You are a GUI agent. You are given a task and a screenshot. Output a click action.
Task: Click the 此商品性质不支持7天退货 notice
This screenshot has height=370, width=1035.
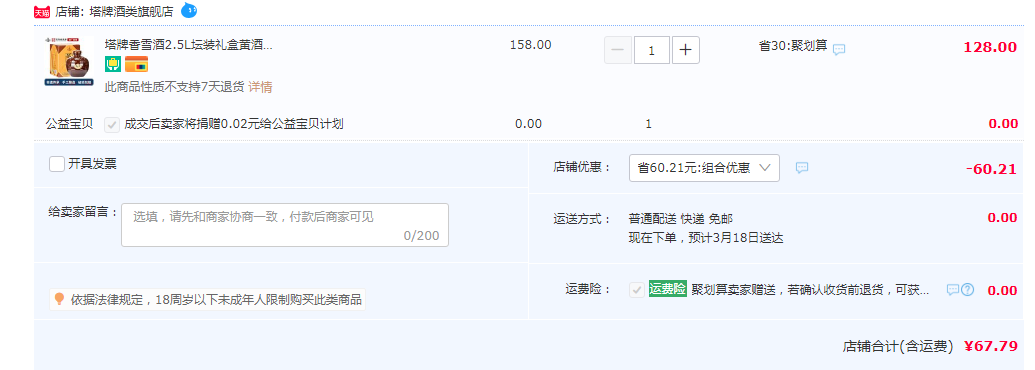174,87
